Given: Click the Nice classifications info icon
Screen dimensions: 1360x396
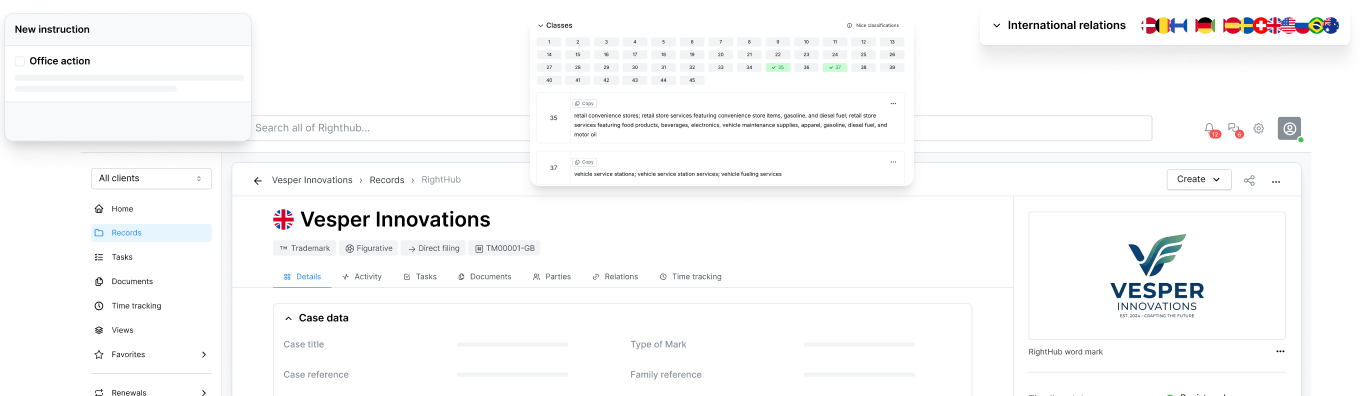Looking at the screenshot, I should coord(850,25).
